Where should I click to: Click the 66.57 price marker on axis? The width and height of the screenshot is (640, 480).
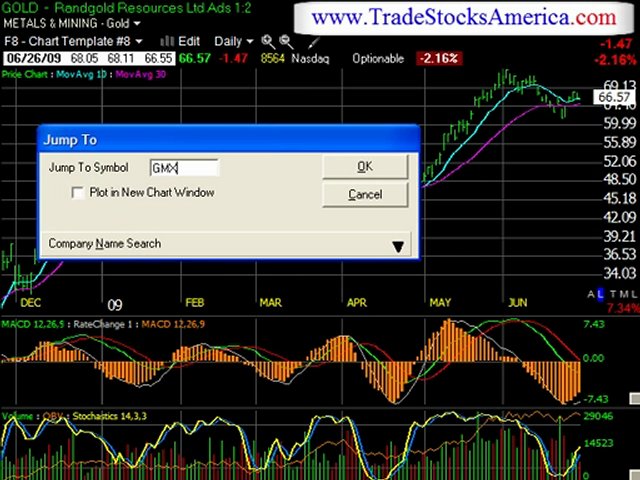point(614,97)
